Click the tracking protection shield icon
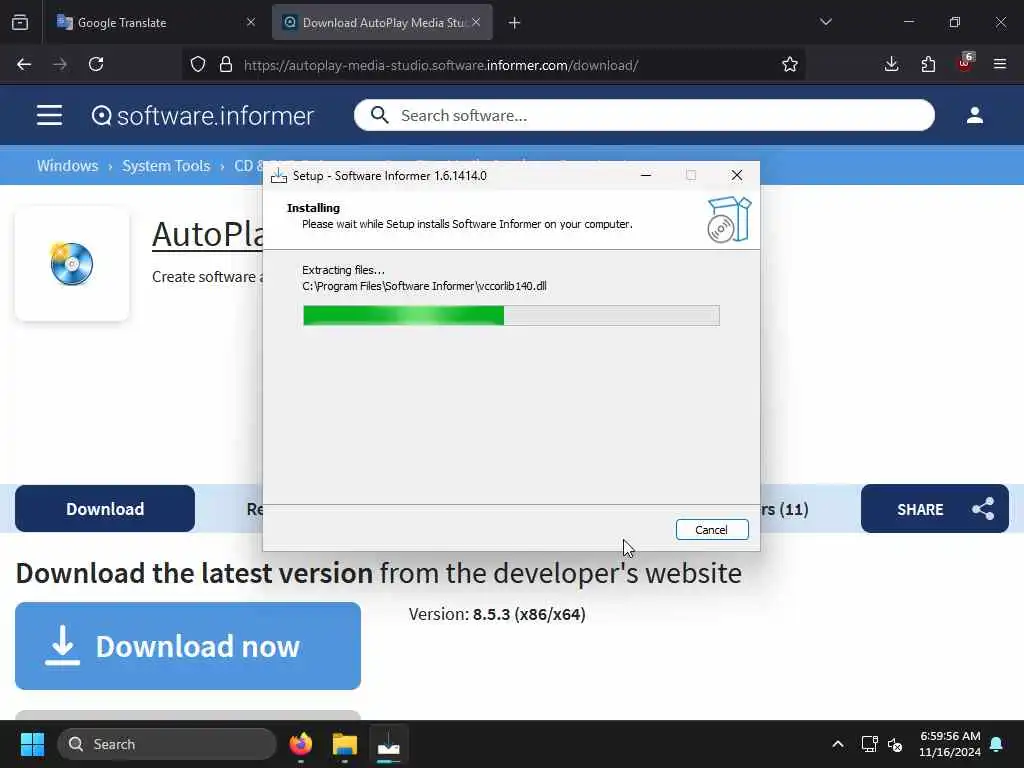 [198, 64]
